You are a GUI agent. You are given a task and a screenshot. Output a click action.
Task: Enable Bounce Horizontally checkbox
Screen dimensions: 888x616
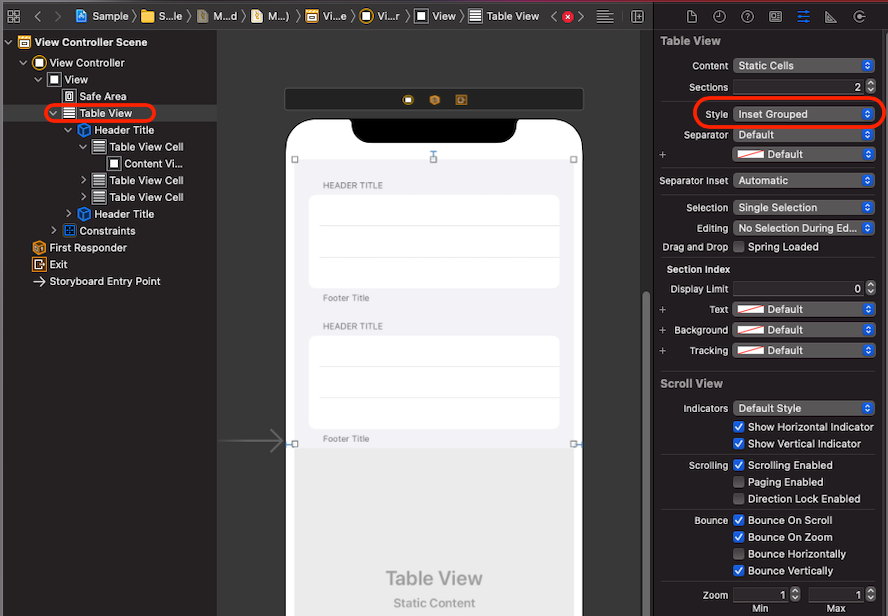point(738,554)
